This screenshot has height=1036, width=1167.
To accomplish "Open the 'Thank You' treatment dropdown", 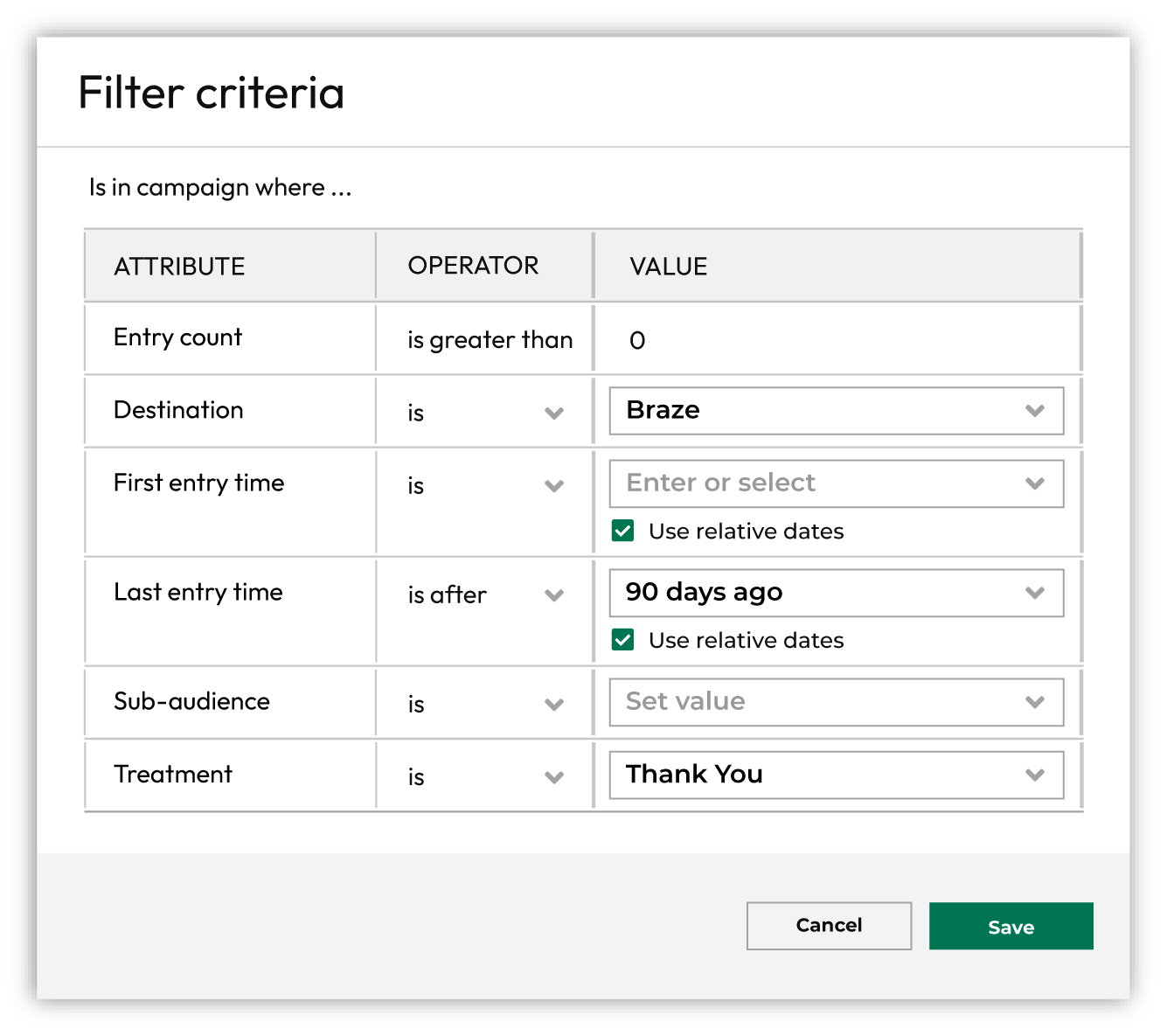I will pos(837,775).
